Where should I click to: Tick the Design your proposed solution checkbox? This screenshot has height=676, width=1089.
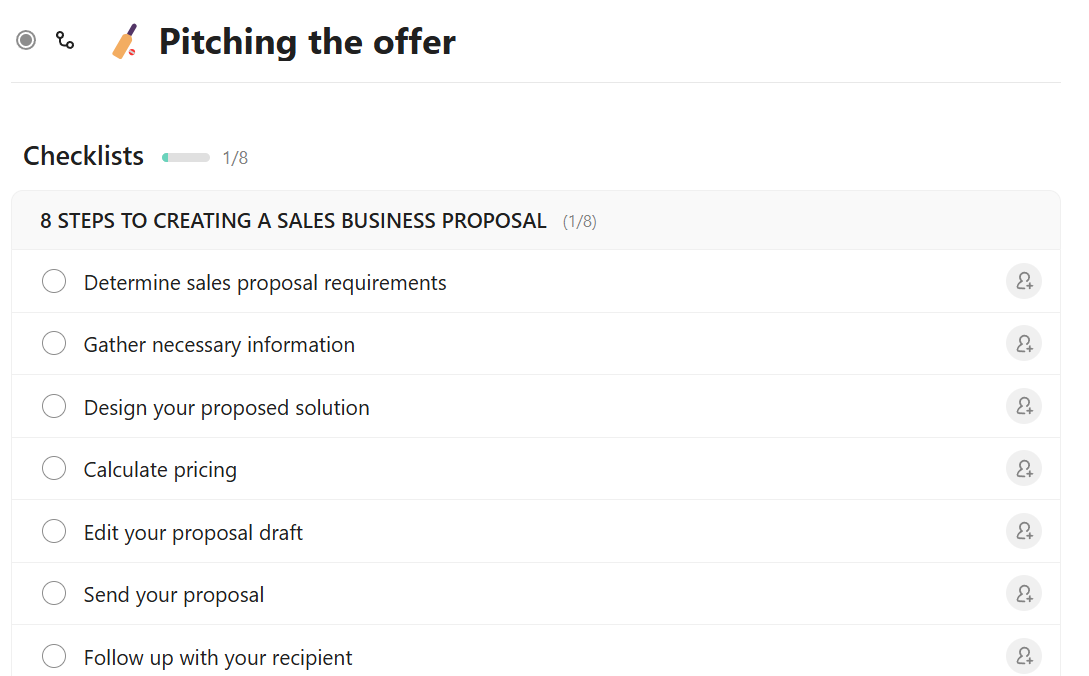pos(54,407)
